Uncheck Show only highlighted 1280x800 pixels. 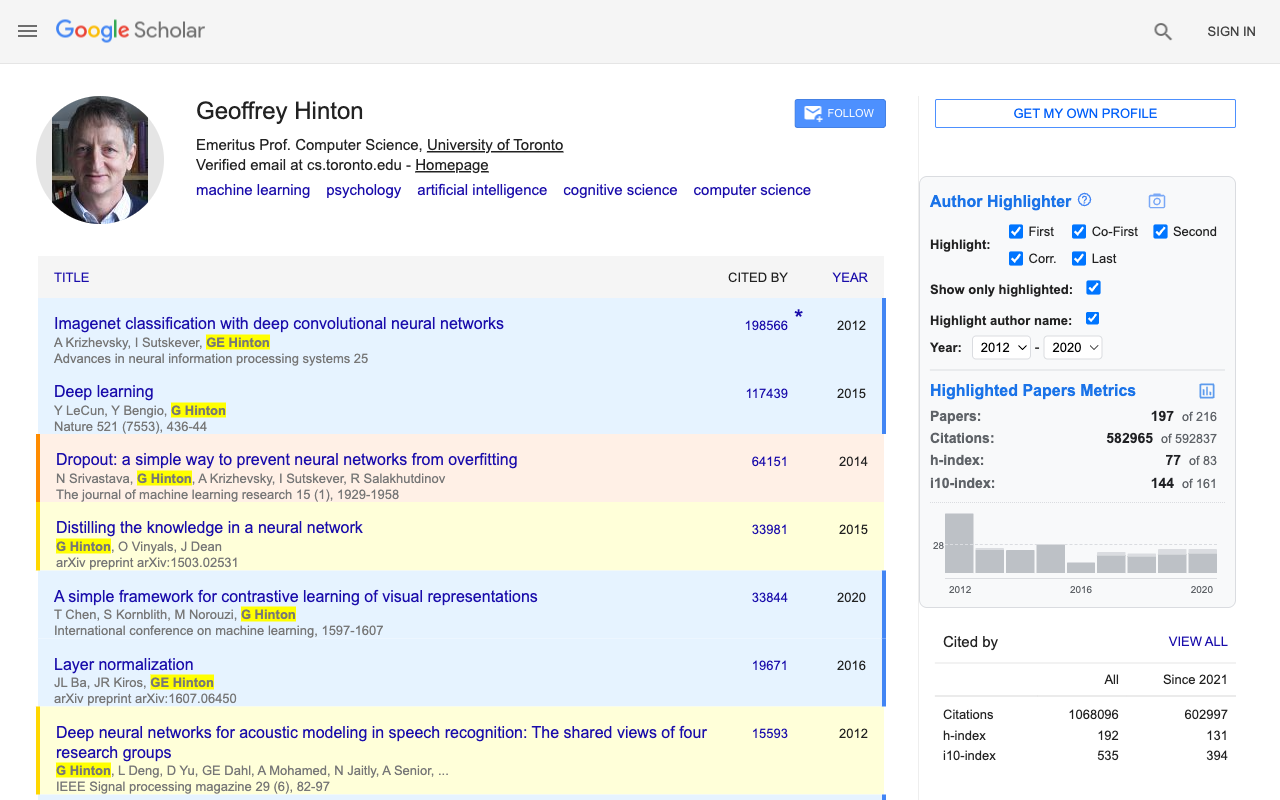point(1093,288)
